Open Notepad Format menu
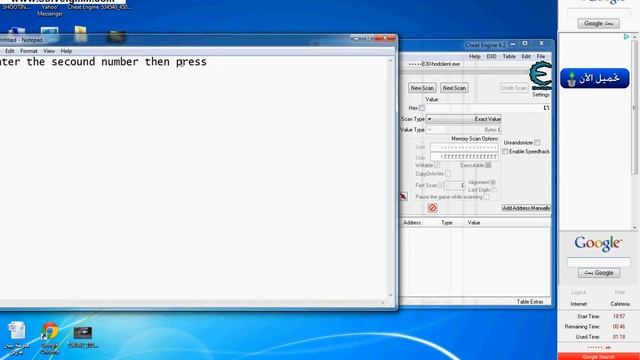The height and width of the screenshot is (360, 640). (x=29, y=51)
